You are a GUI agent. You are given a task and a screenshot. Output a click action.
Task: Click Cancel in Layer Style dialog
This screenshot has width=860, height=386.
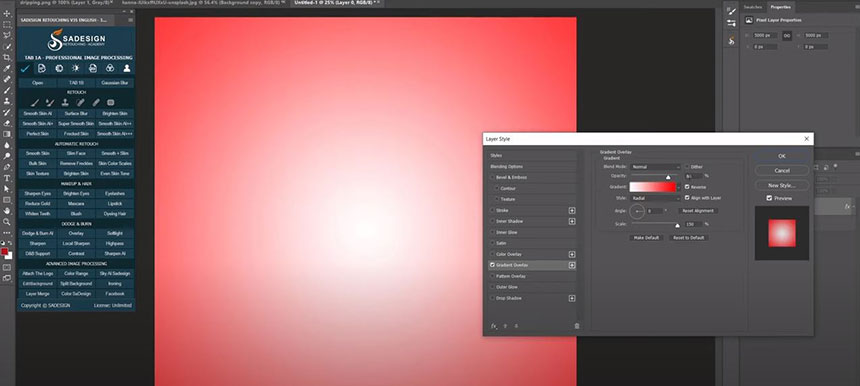tap(782, 171)
